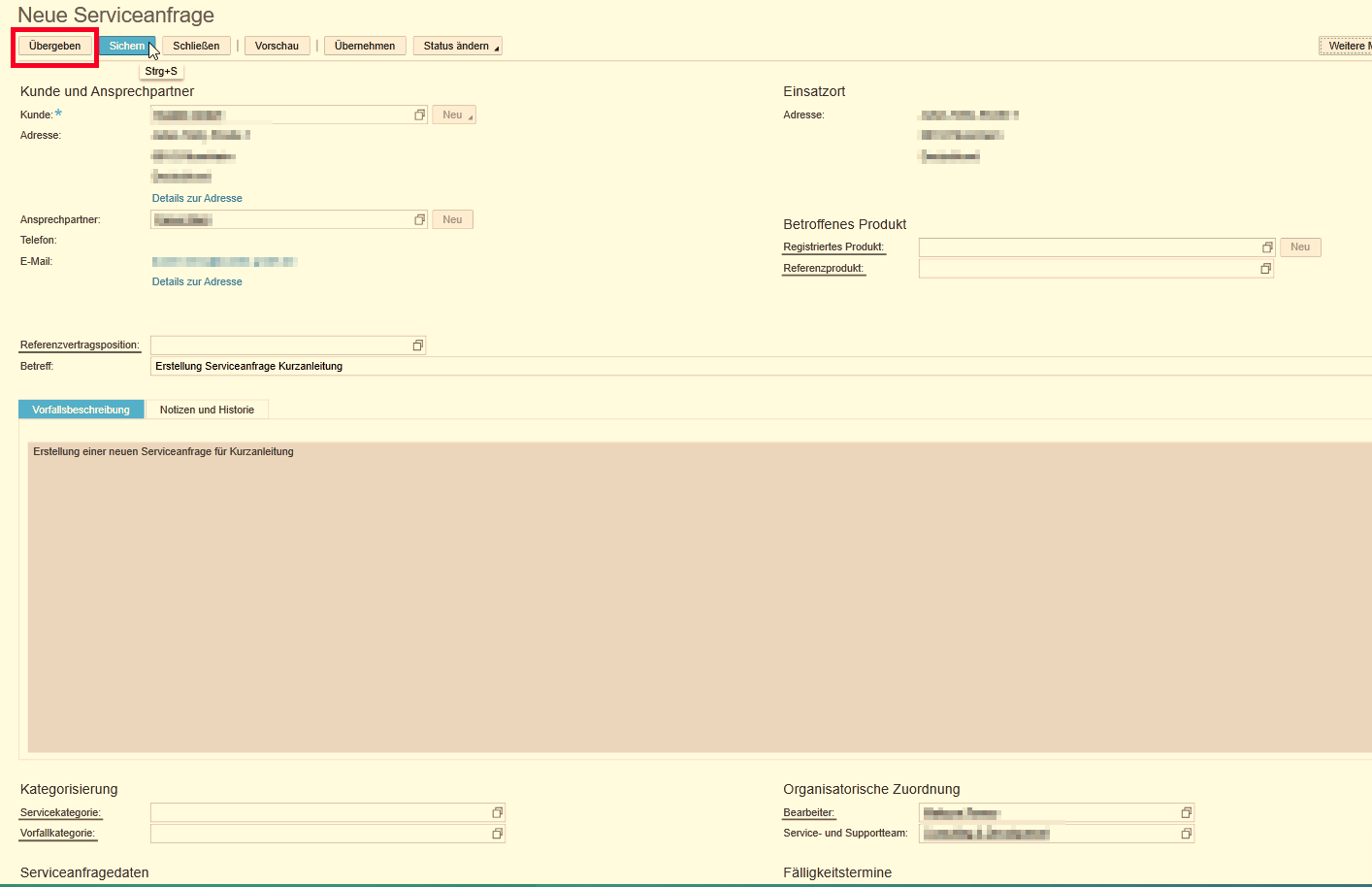Open Neu dropdown next to Kunde
The width and height of the screenshot is (1372, 887).
click(454, 115)
